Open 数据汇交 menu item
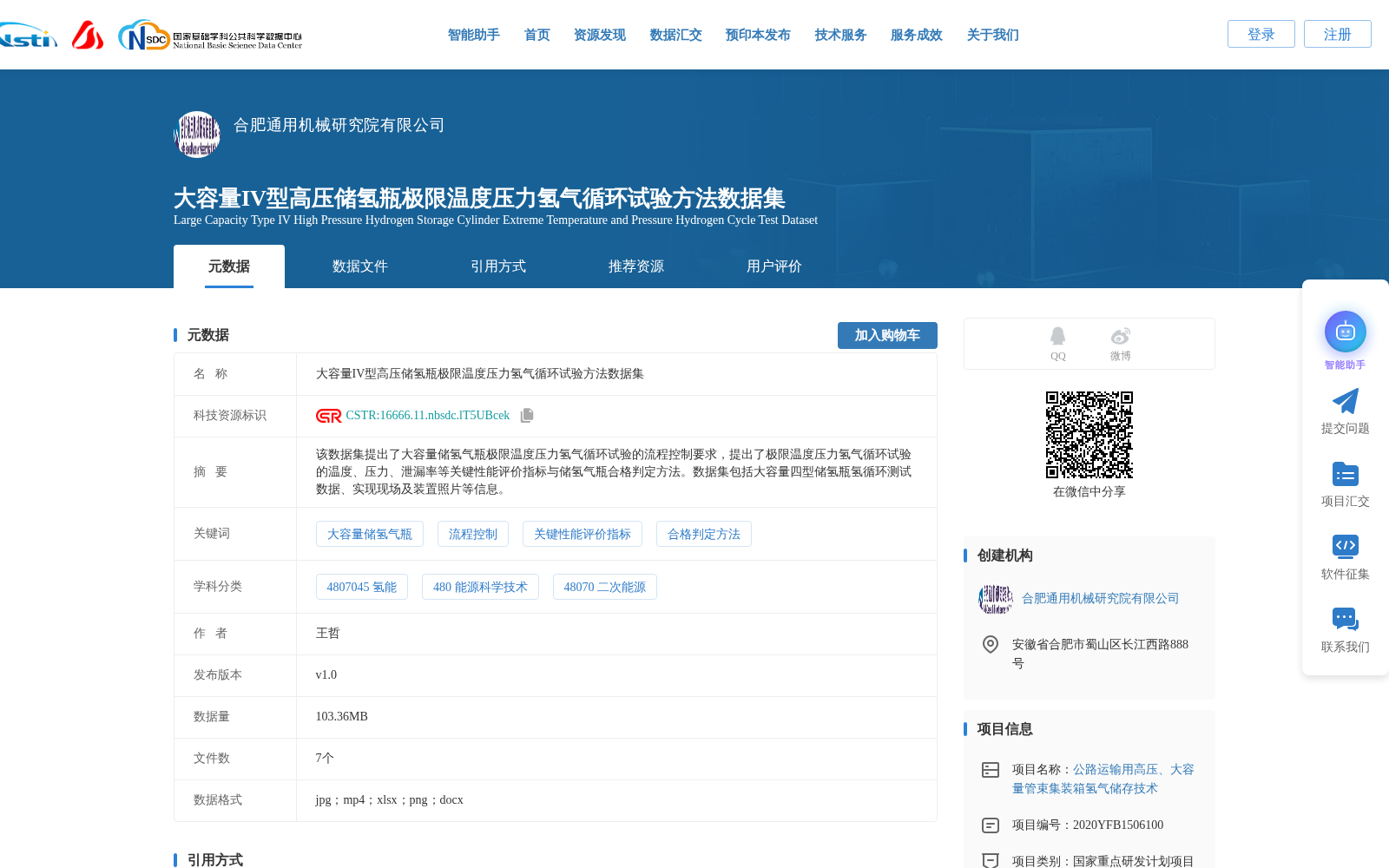Screen dimensions: 1389x868 tap(676, 35)
